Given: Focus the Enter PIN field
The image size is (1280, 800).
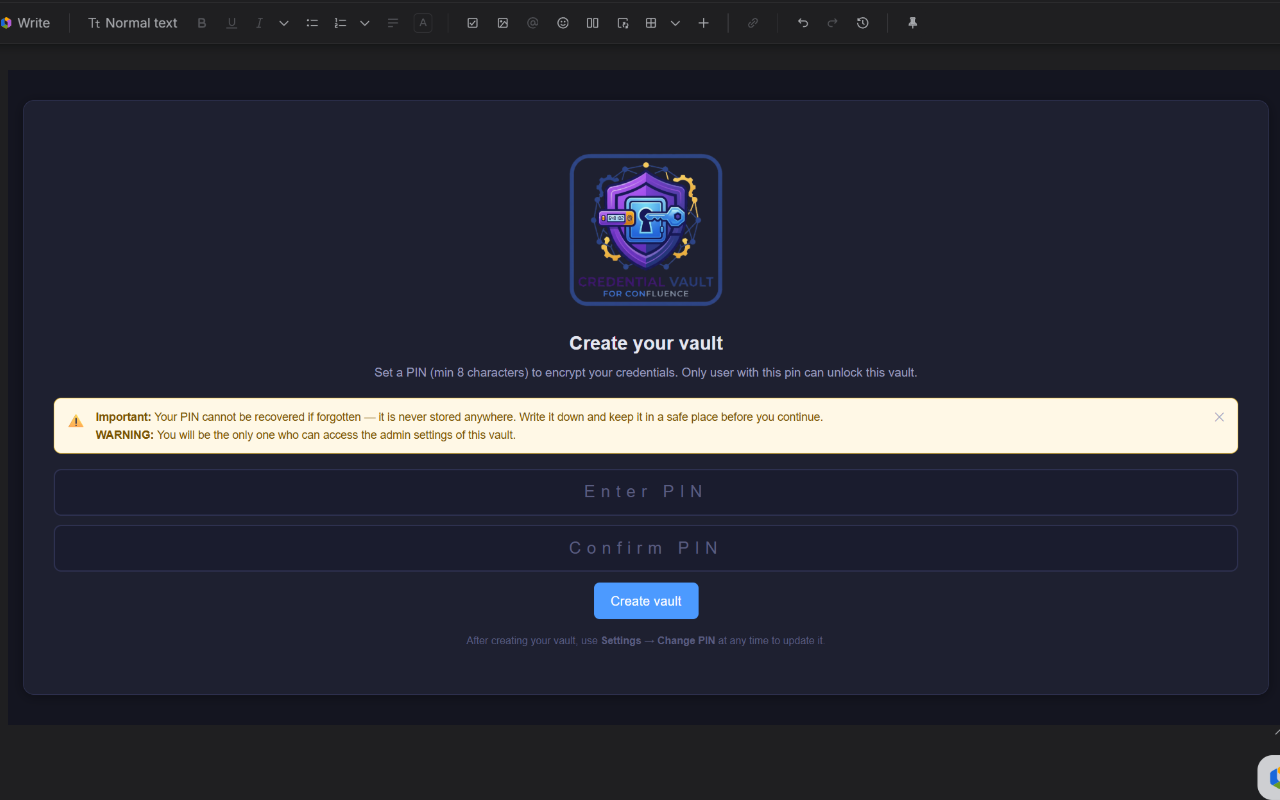Looking at the screenshot, I should pos(646,492).
